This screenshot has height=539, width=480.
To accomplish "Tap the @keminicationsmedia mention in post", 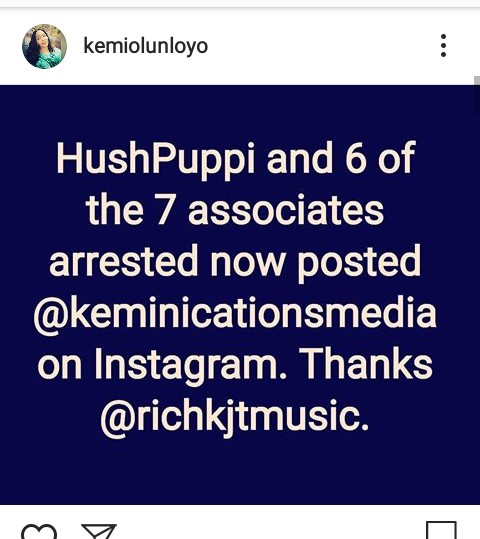I will 235,314.
